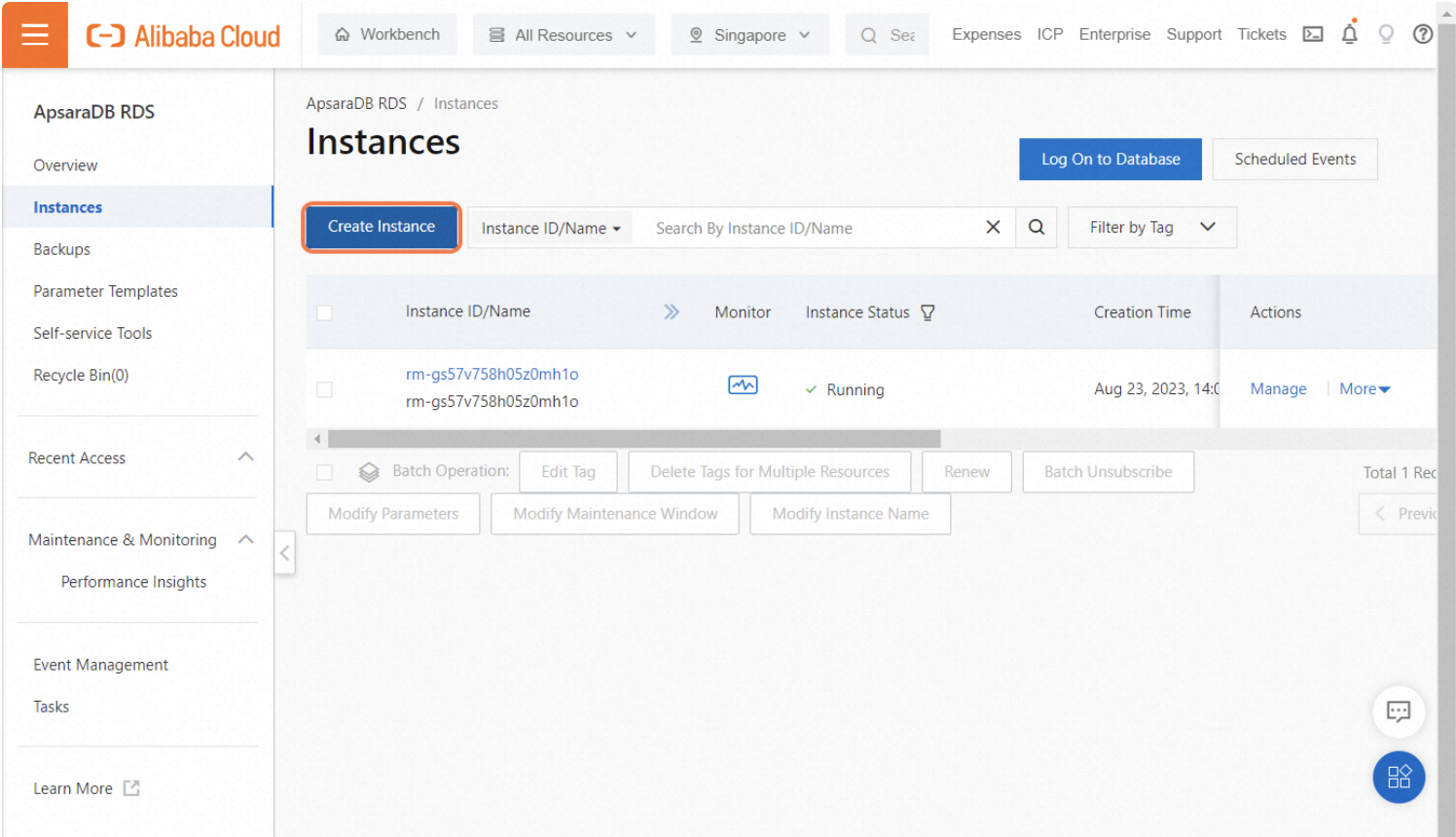Click Log On to Database
Viewport: 1456px width, 837px height.
1110,159
